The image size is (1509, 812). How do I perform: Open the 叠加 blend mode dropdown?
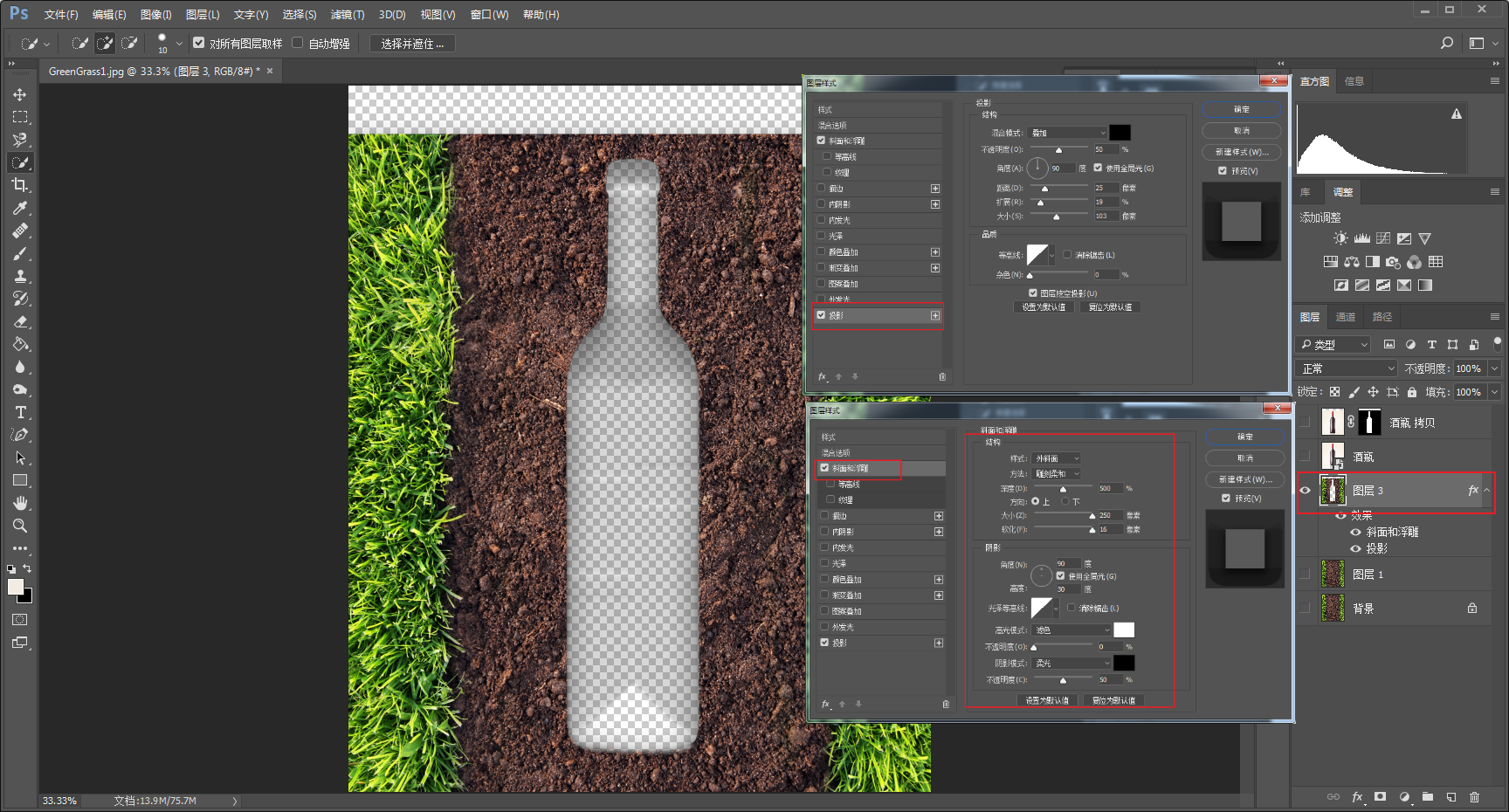pyautogui.click(x=1068, y=133)
